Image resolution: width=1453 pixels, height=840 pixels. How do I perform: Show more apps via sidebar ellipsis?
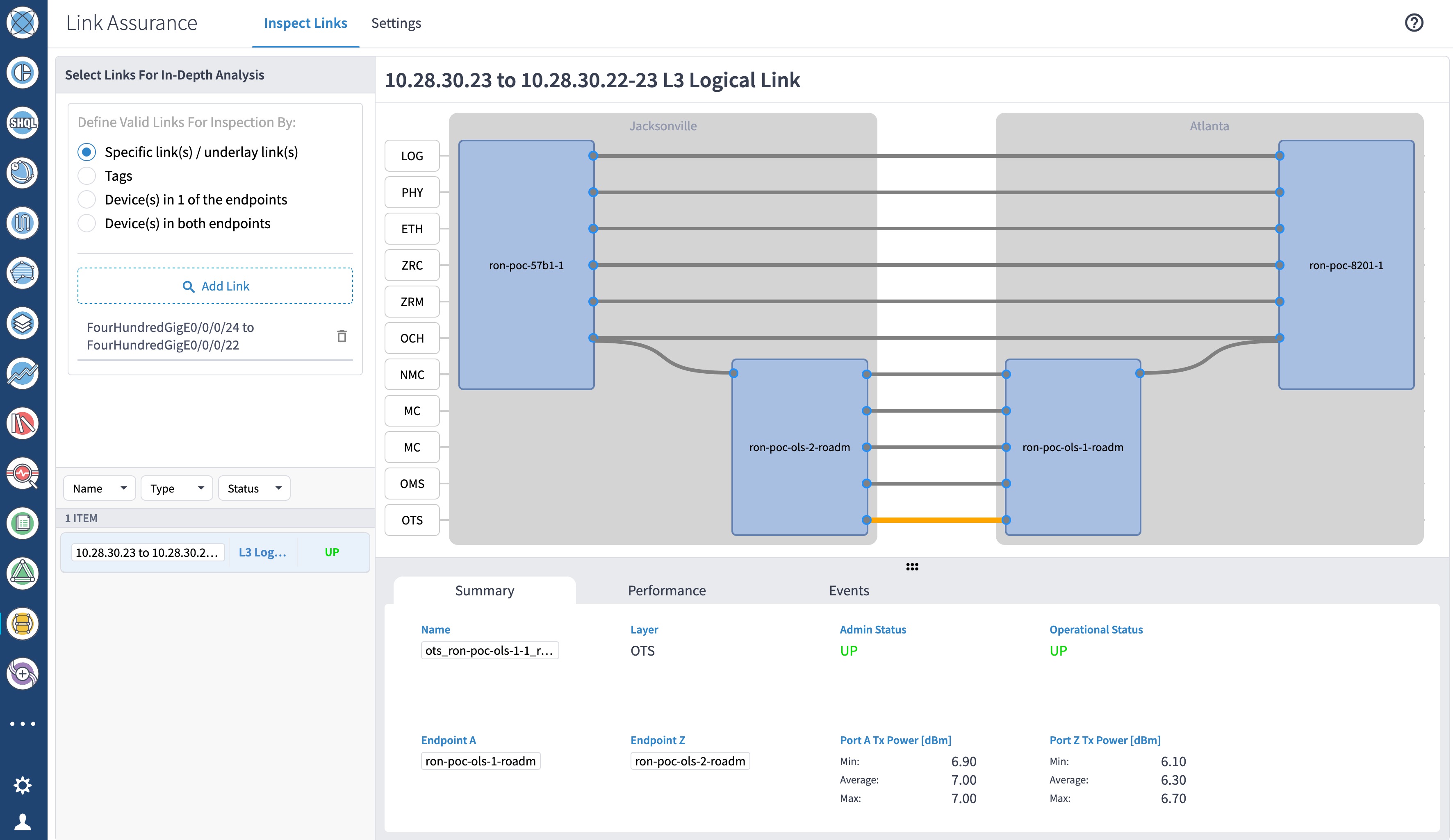(23, 724)
